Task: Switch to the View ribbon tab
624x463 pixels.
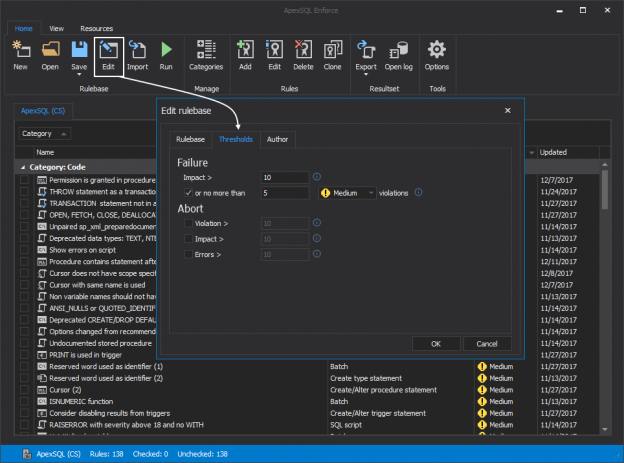Action: click(x=57, y=28)
